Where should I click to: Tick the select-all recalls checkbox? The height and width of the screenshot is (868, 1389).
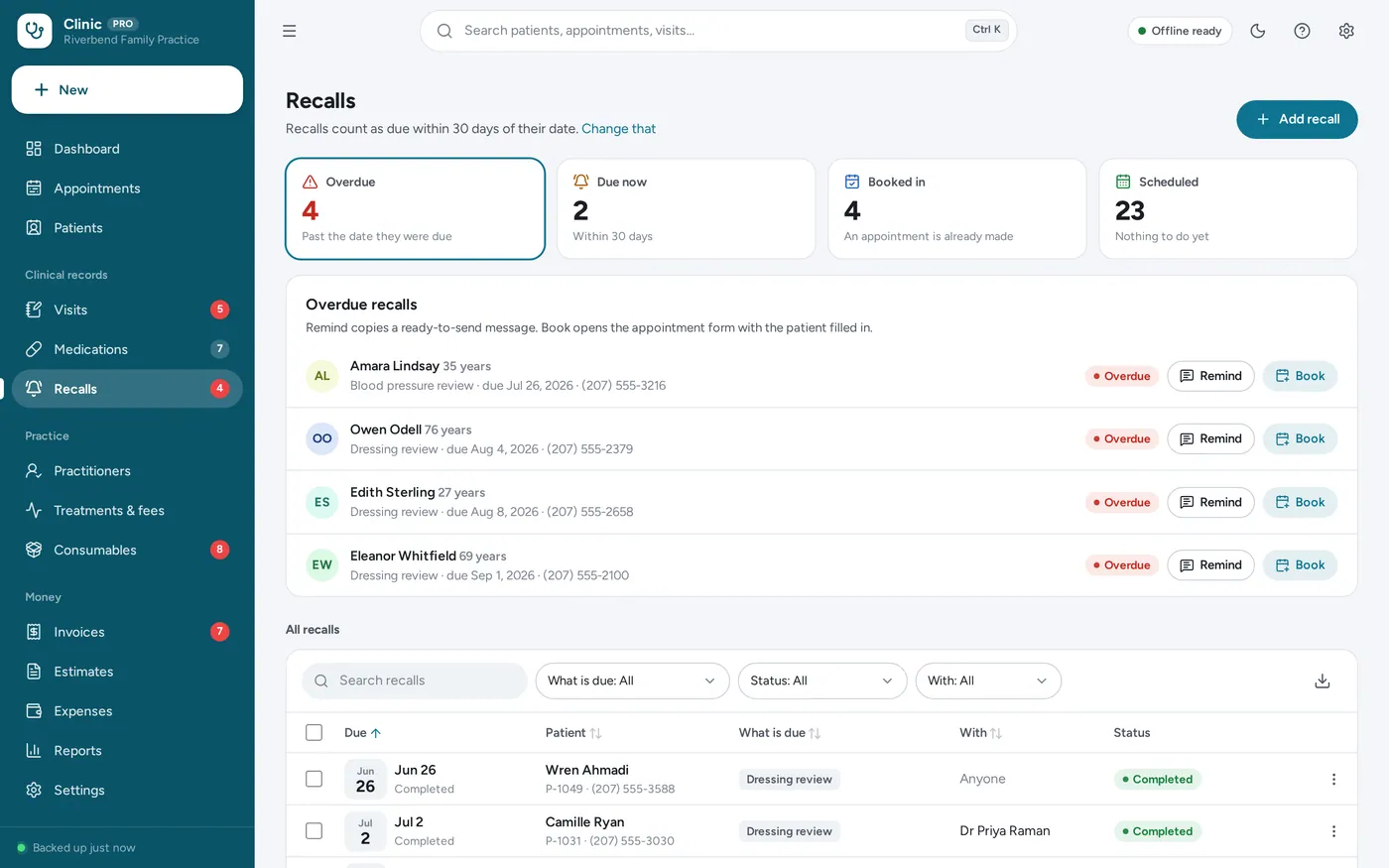pyautogui.click(x=315, y=733)
